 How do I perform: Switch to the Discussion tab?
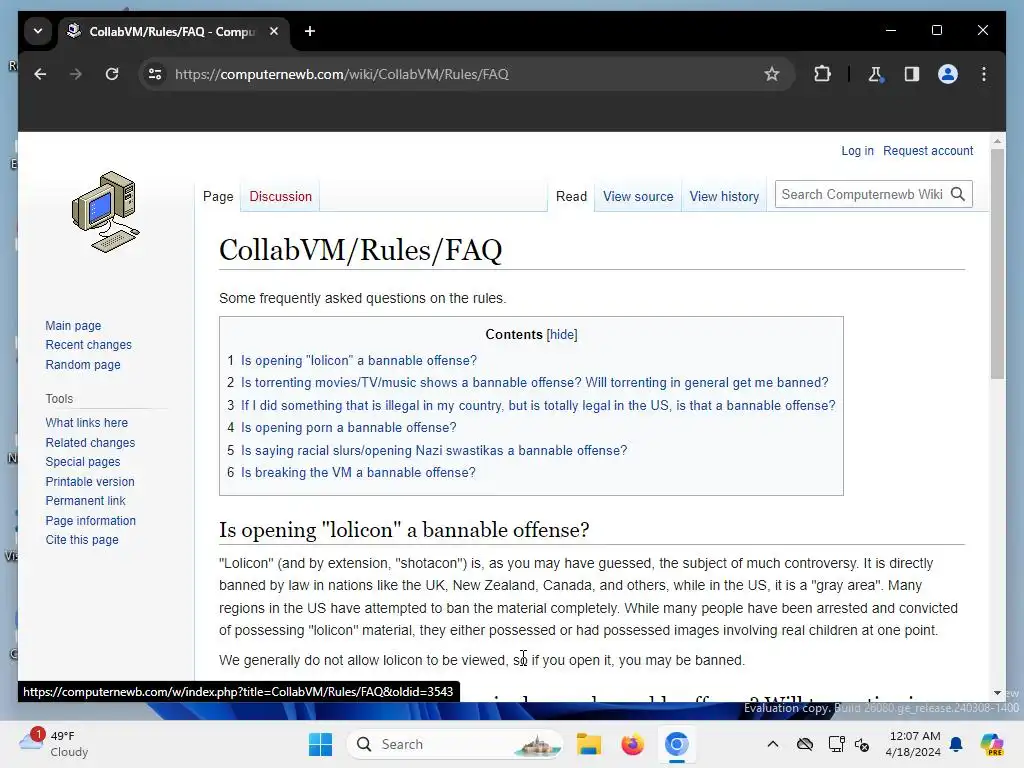[280, 197]
